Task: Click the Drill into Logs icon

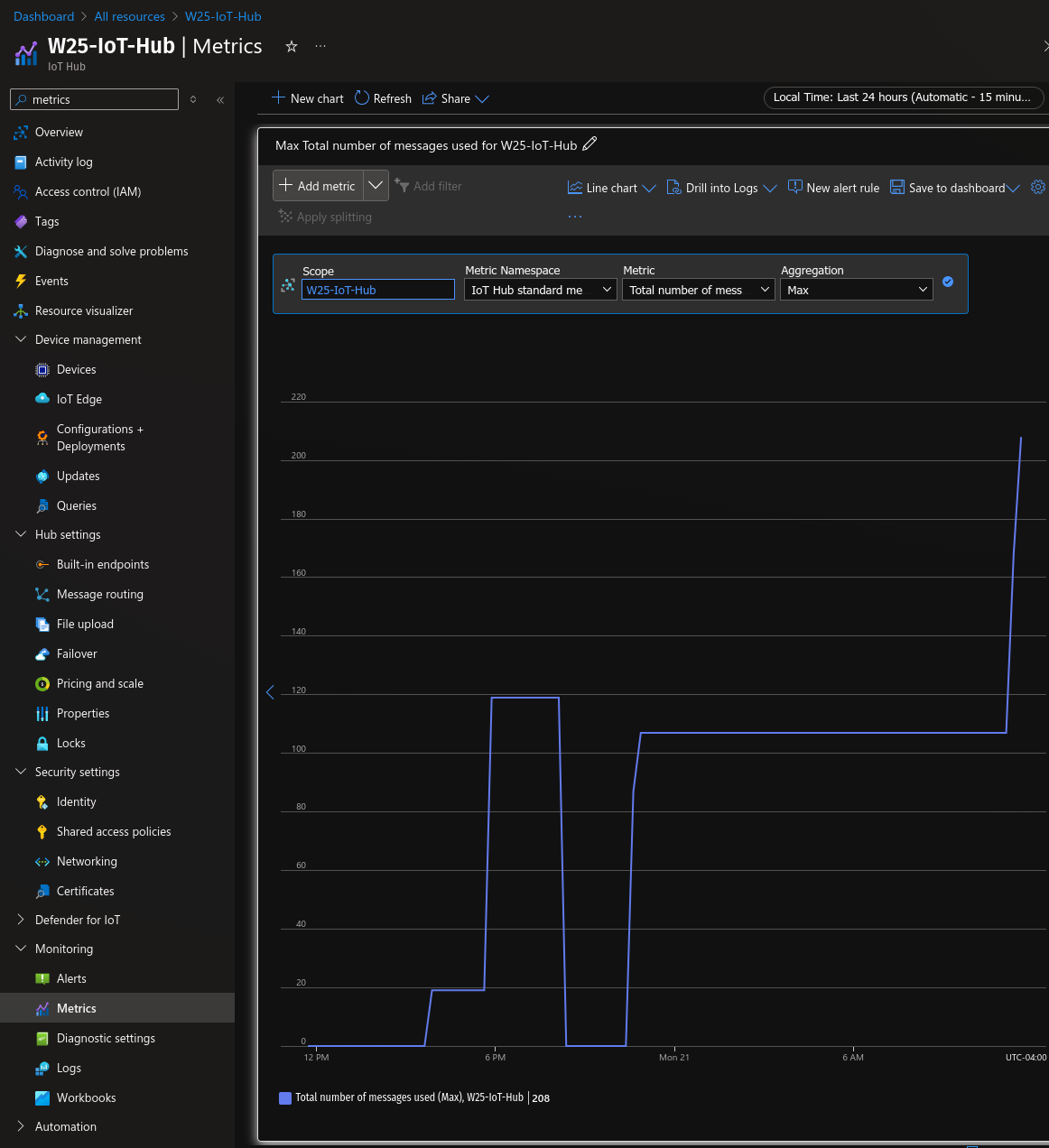Action: tap(673, 187)
